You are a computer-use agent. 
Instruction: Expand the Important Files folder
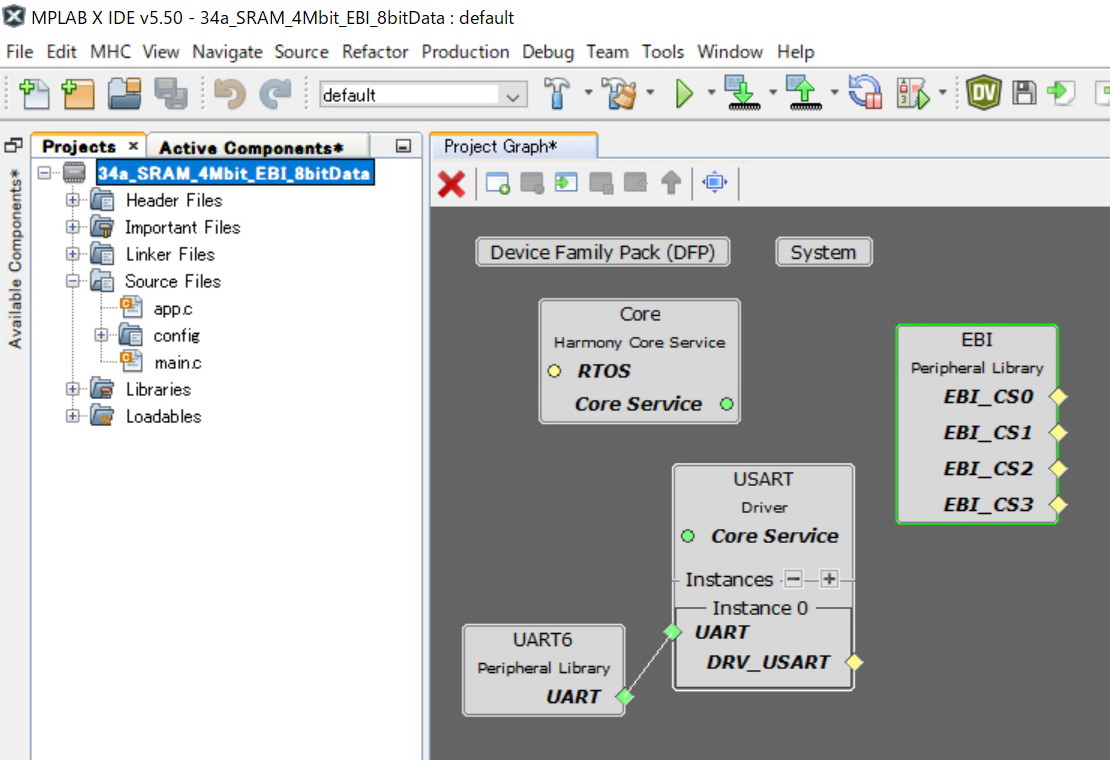(72, 227)
